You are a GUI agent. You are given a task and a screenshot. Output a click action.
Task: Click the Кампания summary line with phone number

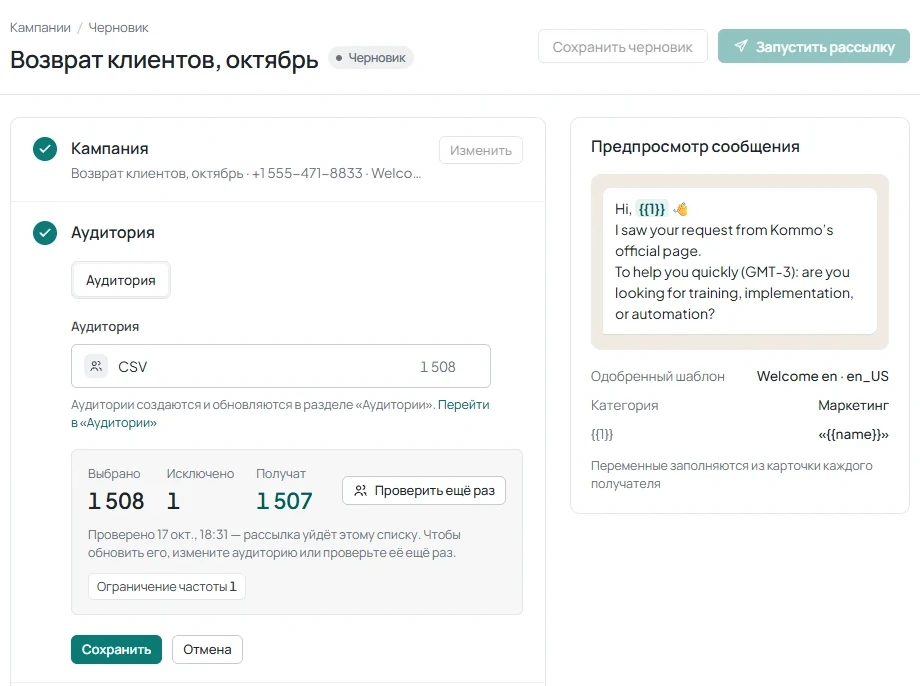246,173
